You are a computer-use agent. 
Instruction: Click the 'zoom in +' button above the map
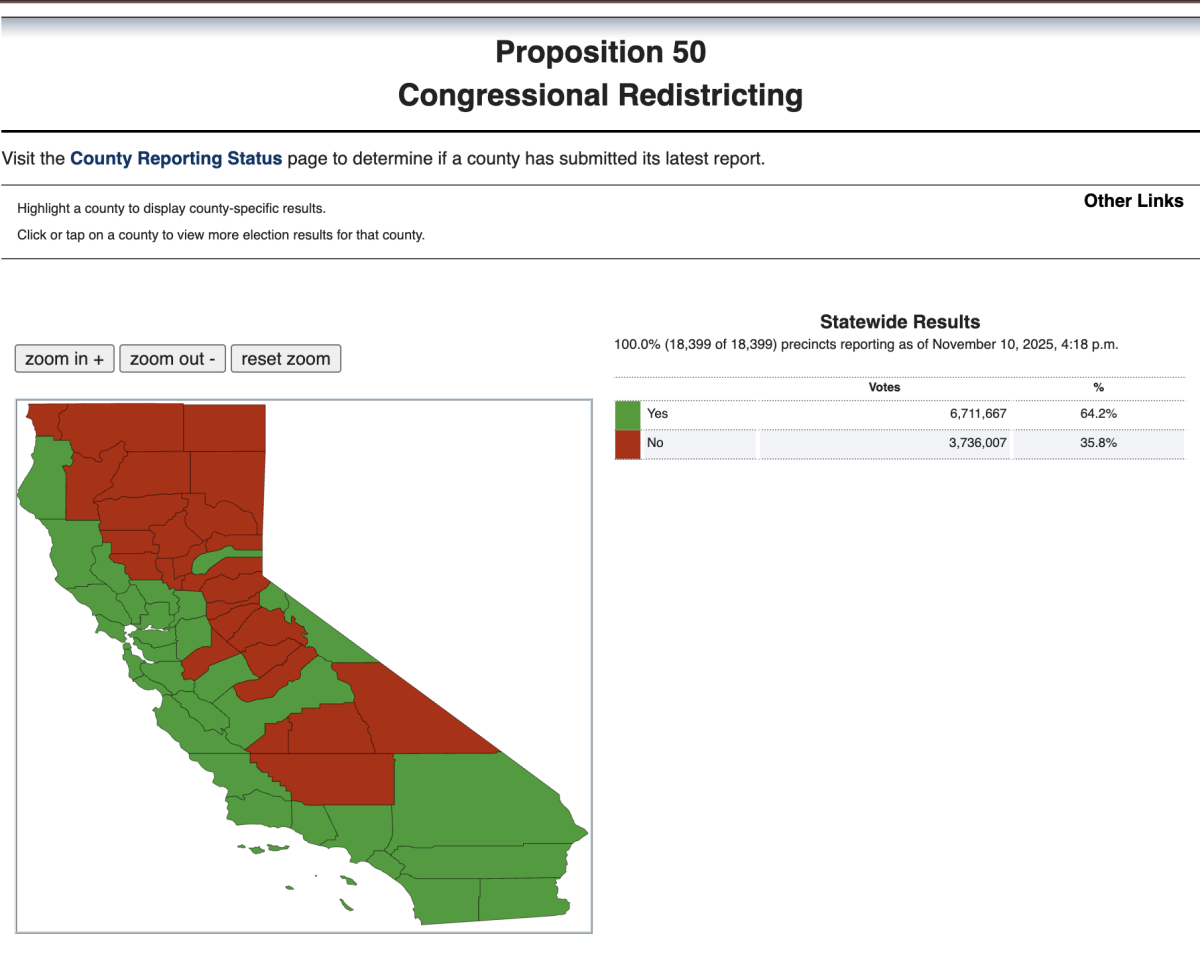pos(64,358)
